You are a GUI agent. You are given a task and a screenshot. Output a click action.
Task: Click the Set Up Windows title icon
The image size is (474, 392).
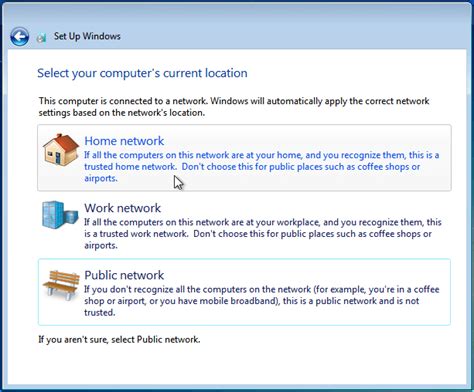click(x=41, y=38)
